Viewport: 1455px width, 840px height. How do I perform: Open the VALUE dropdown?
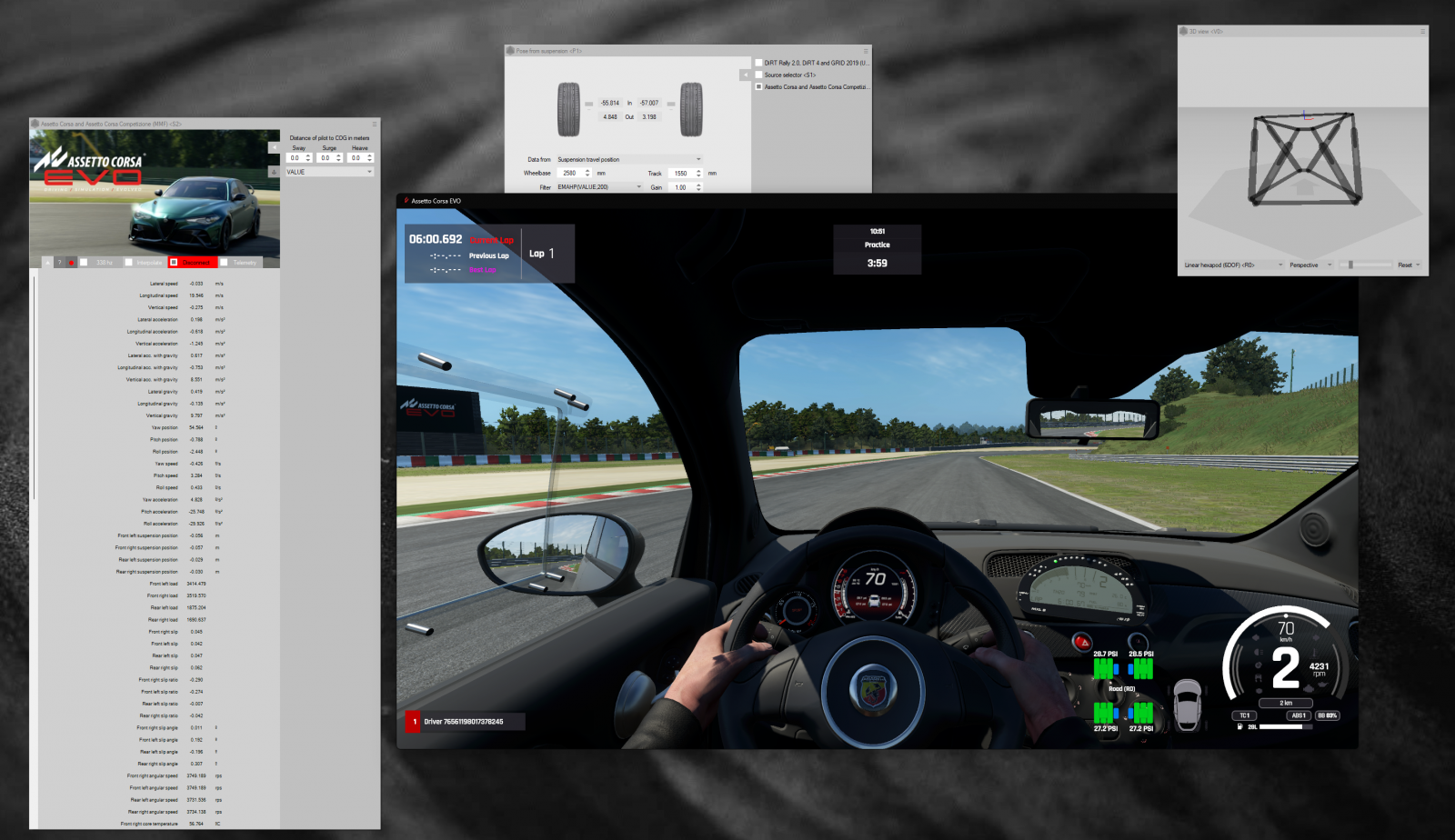(329, 172)
